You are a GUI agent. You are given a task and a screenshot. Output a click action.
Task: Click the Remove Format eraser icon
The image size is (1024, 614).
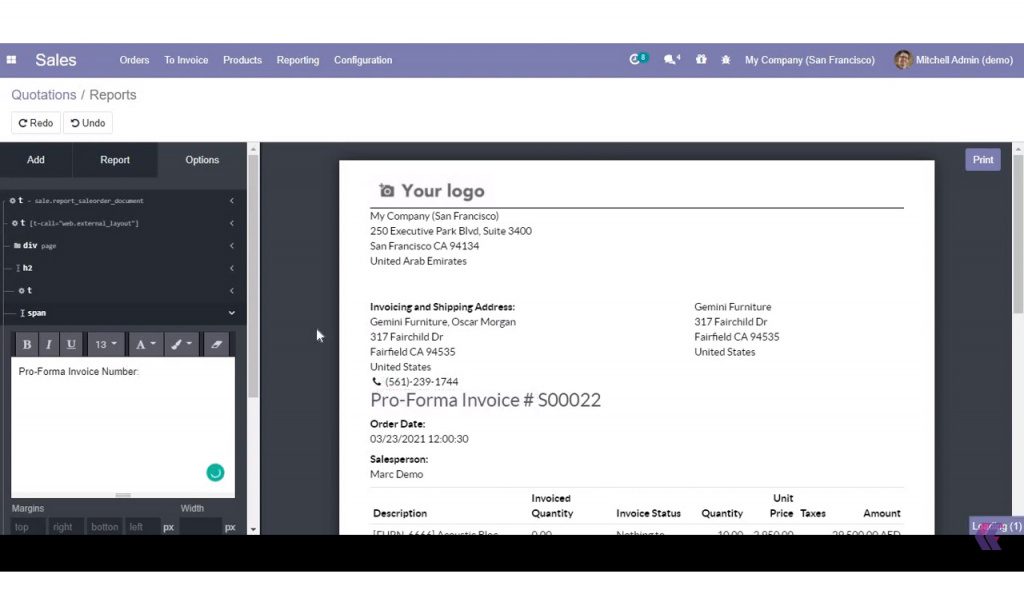click(216, 344)
